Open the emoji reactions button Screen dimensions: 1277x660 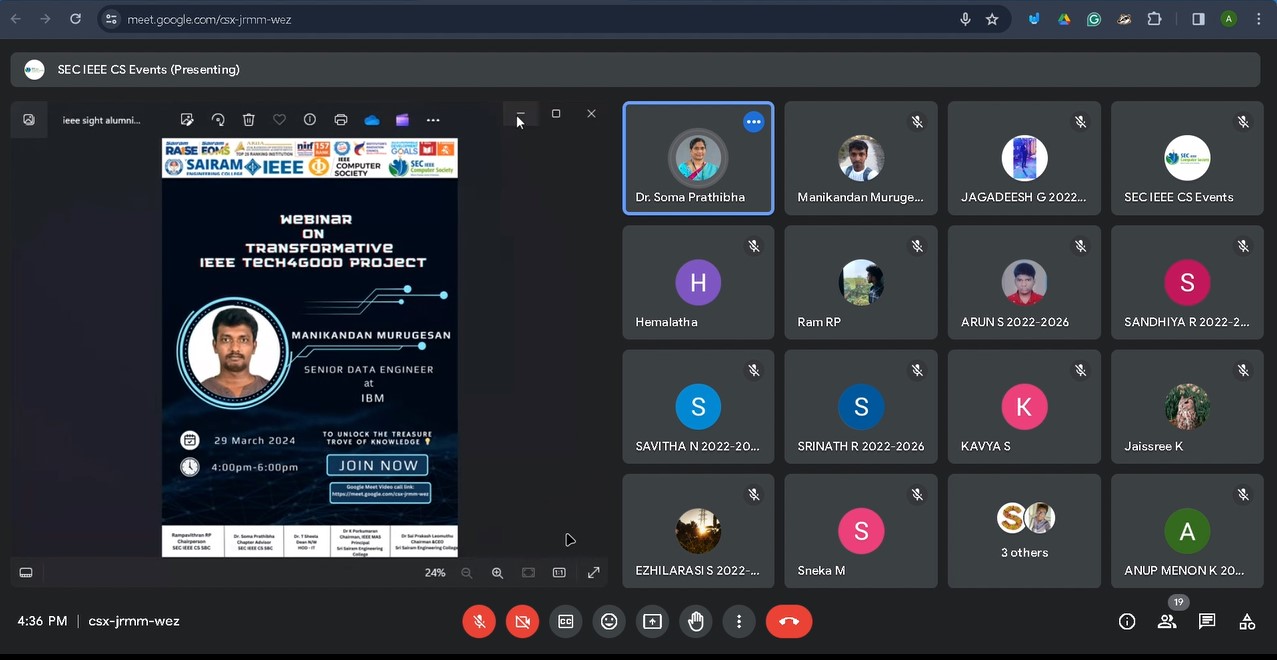point(609,621)
